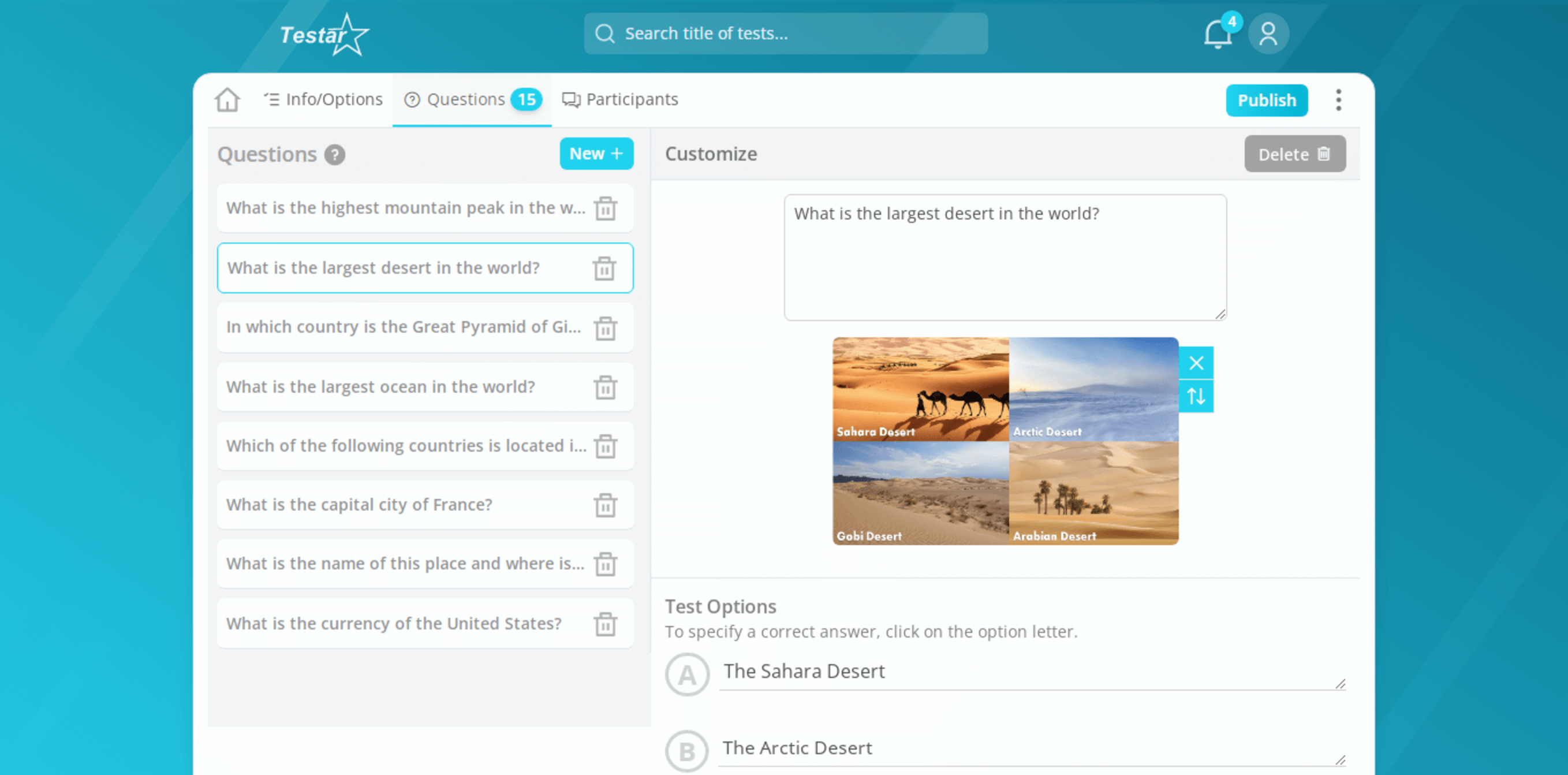Image resolution: width=1568 pixels, height=775 pixels.
Task: Click the four-desert collage image
Action: click(x=1005, y=441)
